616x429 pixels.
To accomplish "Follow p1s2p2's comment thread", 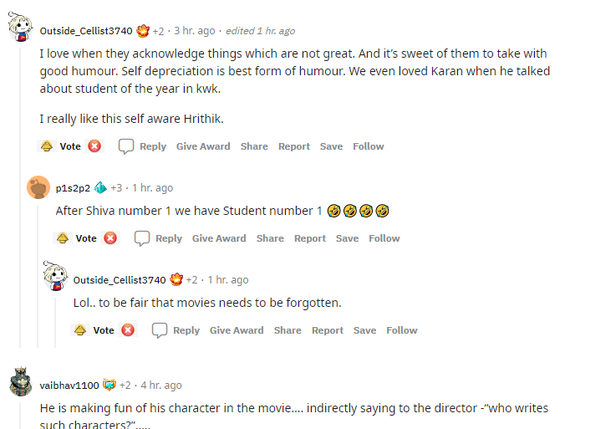I will [x=384, y=238].
